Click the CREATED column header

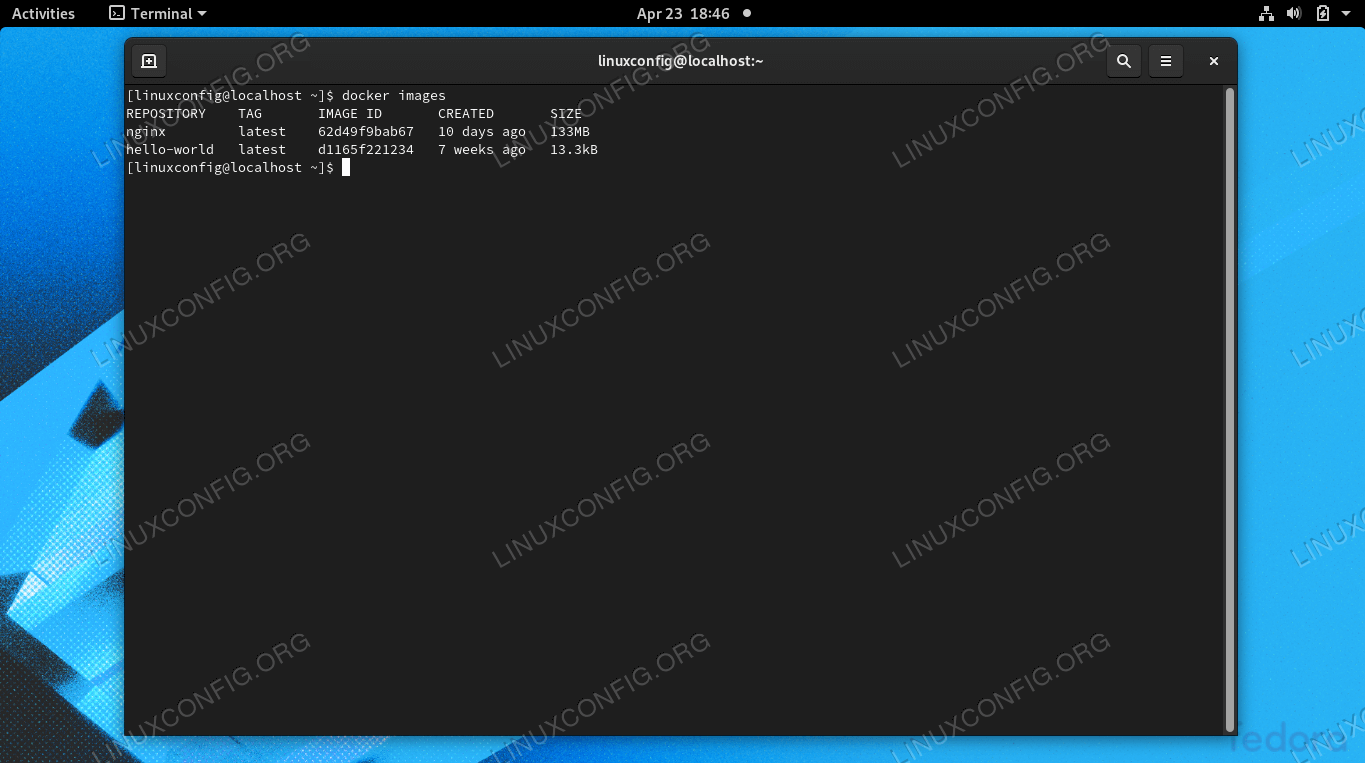[466, 114]
